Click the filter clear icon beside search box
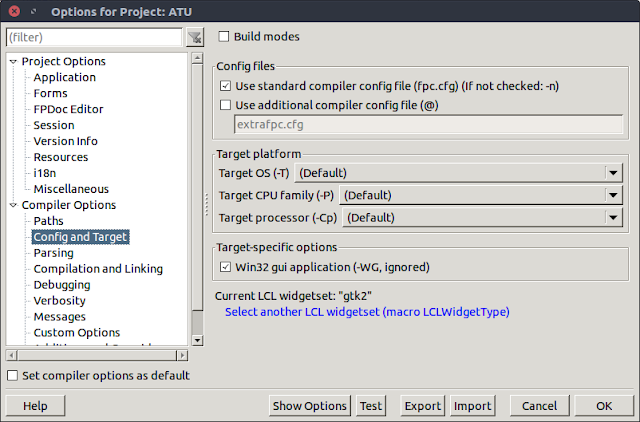The image size is (640, 422). pyautogui.click(x=195, y=37)
